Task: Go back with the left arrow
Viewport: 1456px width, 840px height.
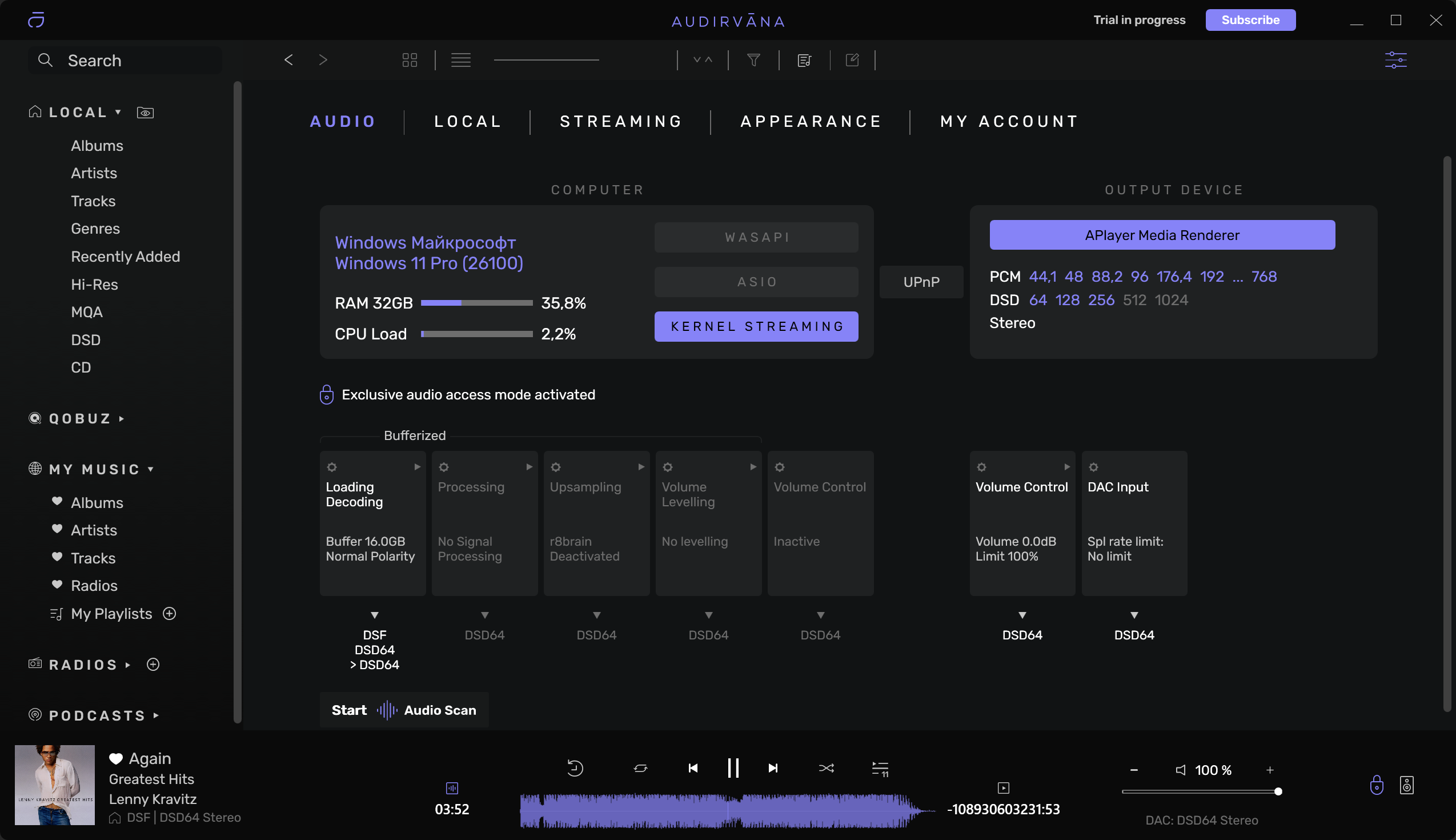Action: (x=289, y=60)
